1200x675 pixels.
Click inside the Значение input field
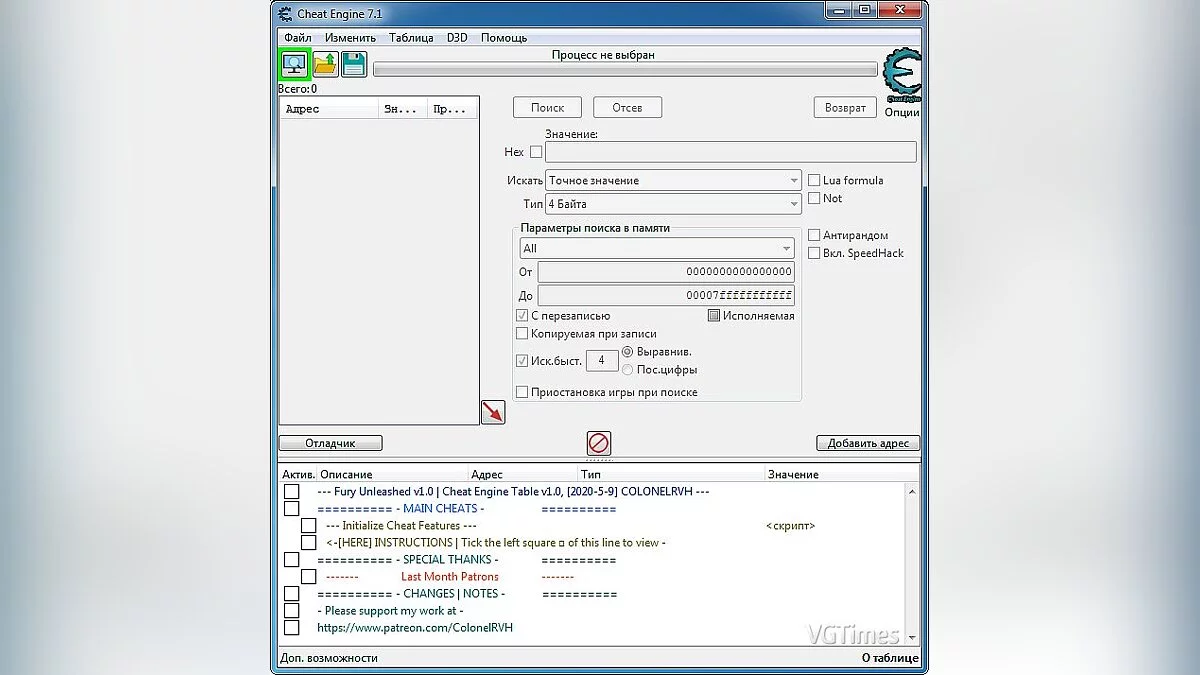pos(730,152)
